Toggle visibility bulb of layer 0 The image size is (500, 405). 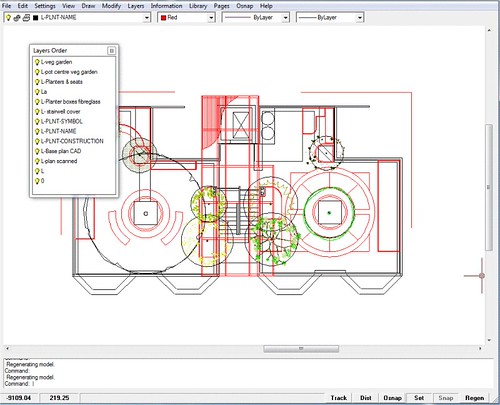[37, 181]
